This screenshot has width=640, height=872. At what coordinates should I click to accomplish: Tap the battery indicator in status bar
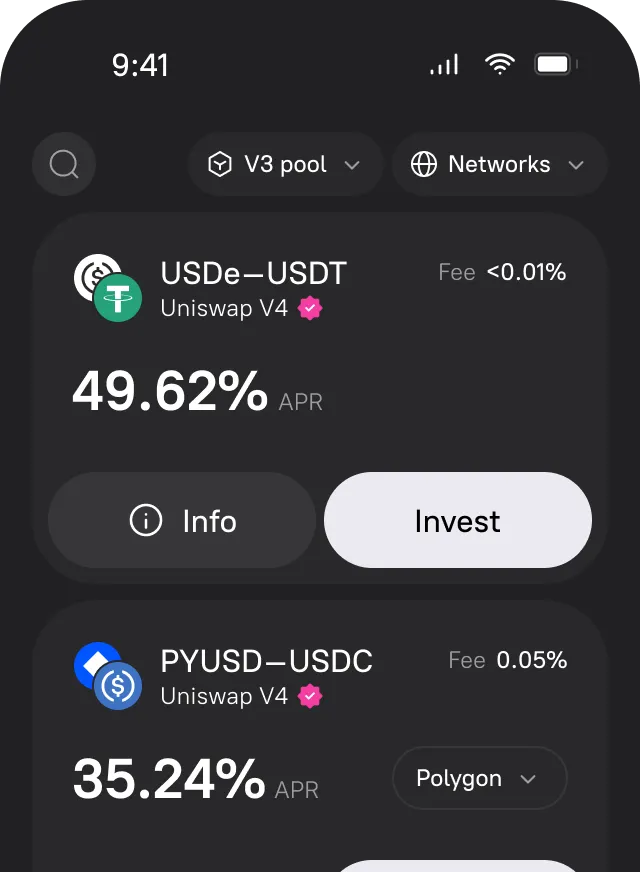click(555, 65)
